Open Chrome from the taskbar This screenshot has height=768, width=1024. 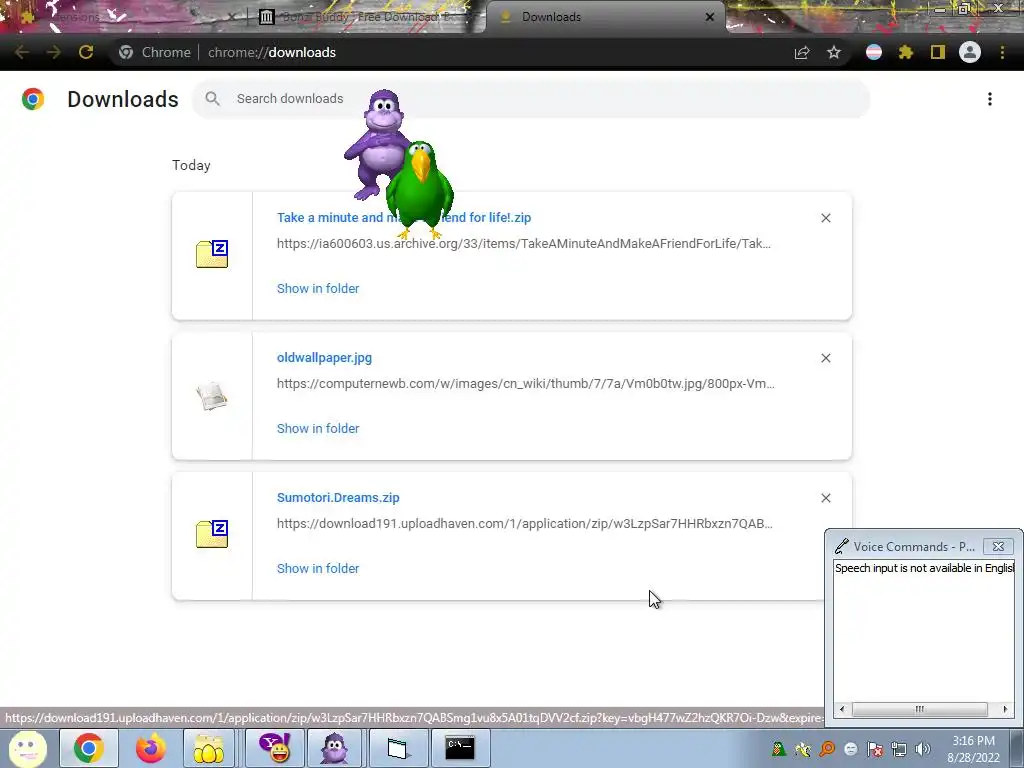point(89,748)
